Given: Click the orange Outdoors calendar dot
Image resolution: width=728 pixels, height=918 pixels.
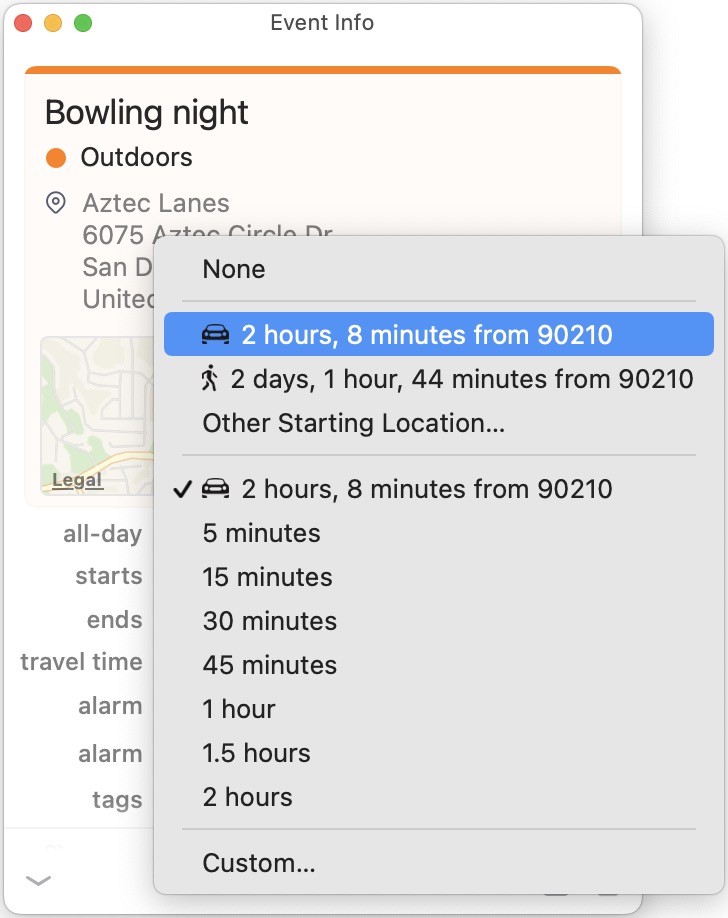Looking at the screenshot, I should [56, 157].
